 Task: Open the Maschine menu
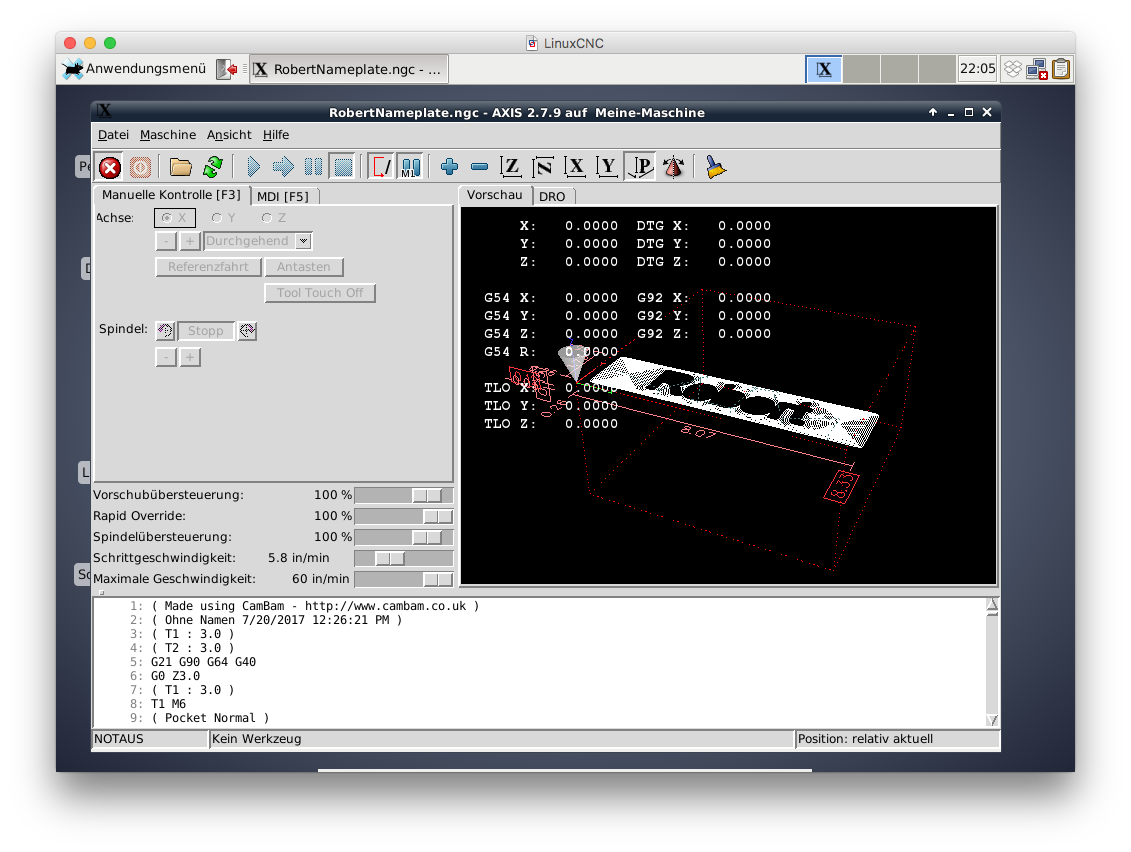[x=168, y=135]
